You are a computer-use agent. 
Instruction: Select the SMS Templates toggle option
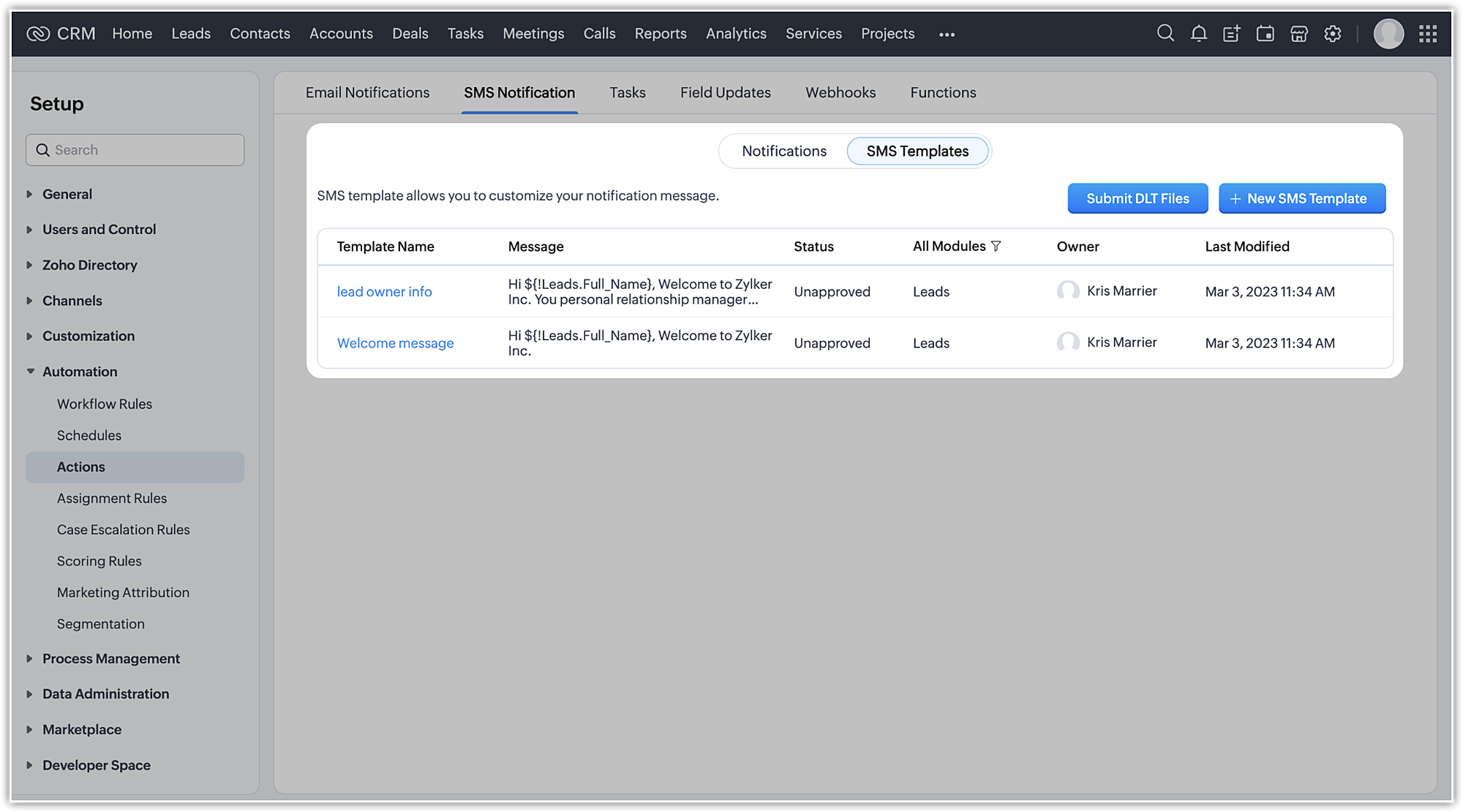917,151
